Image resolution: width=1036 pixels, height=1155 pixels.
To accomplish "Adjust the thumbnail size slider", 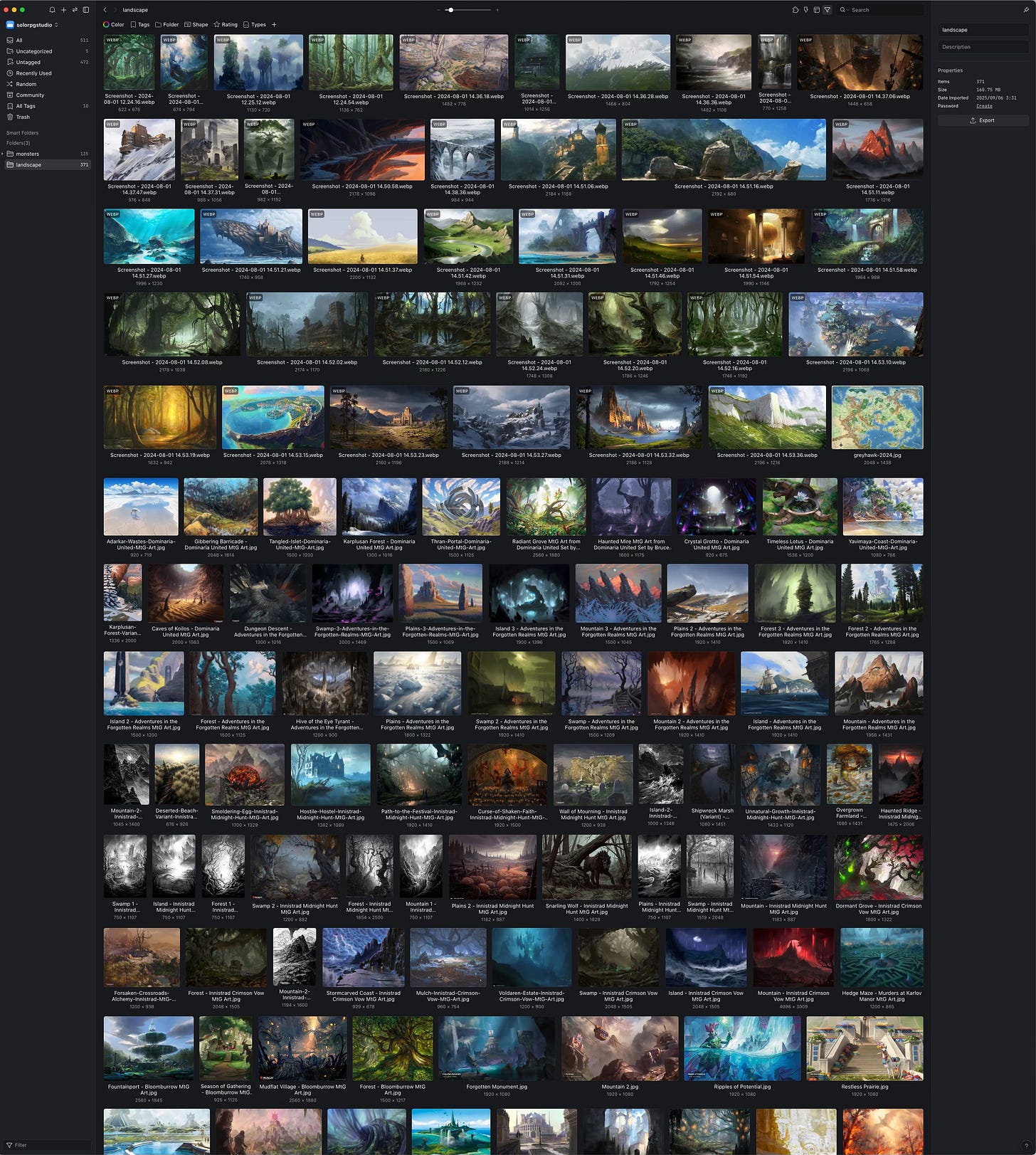I will pos(467,10).
